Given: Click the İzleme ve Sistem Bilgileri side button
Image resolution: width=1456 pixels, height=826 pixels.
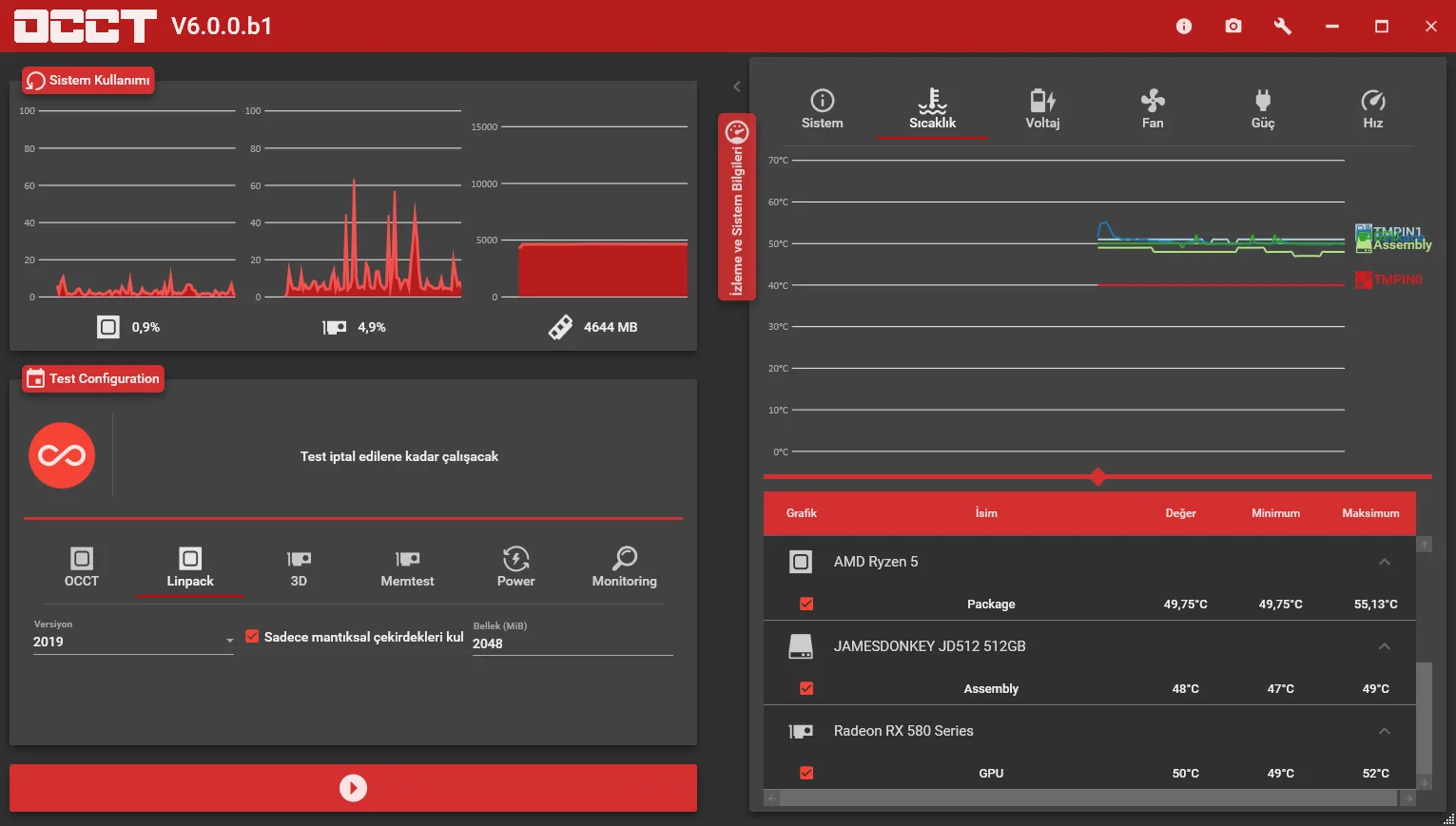Looking at the screenshot, I should [737, 207].
